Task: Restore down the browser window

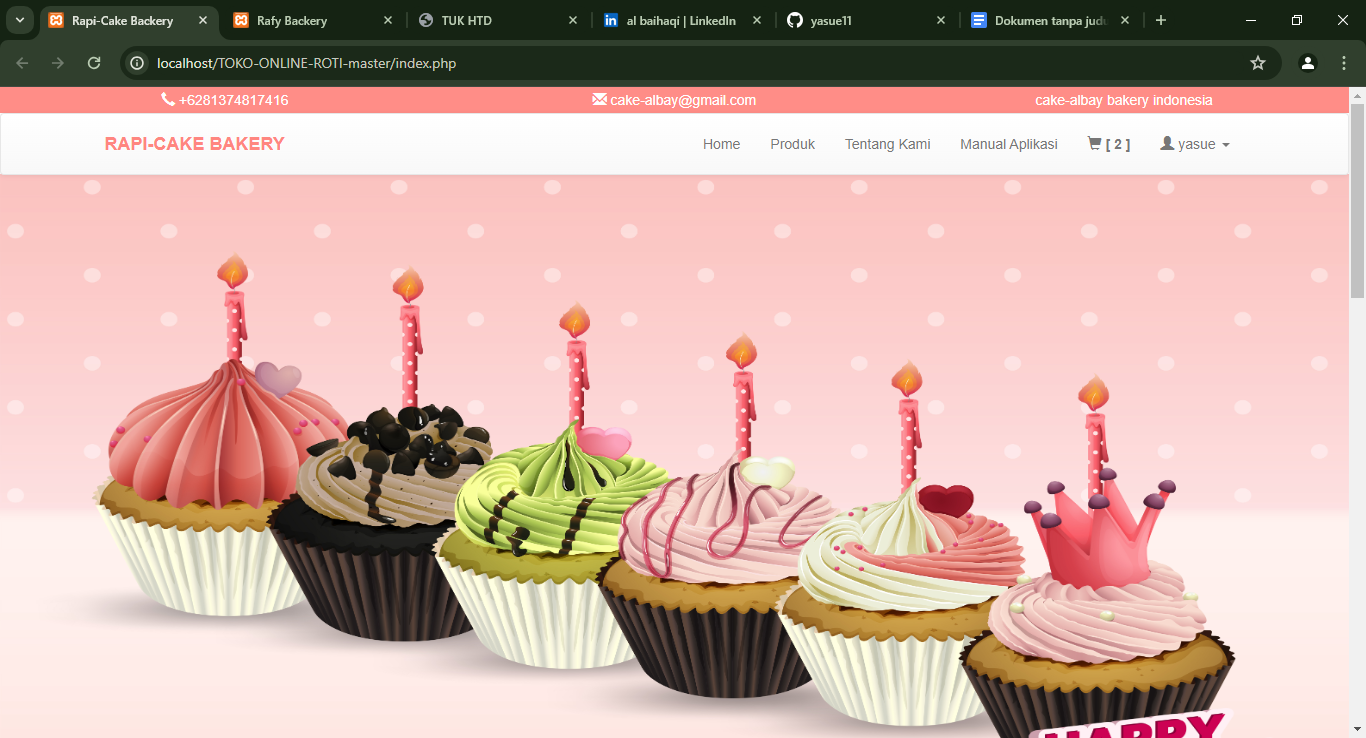Action: click(1297, 20)
